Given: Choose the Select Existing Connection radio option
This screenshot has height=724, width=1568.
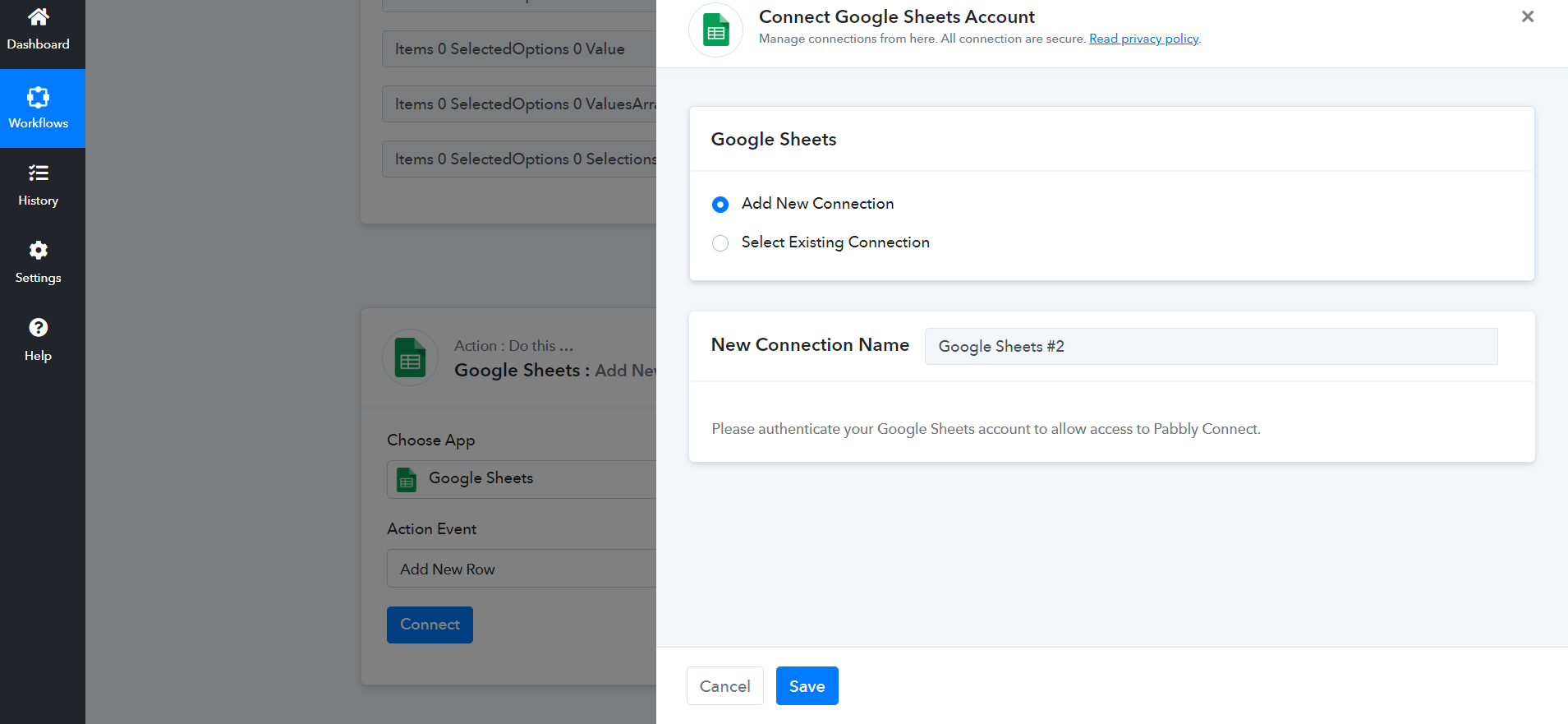Looking at the screenshot, I should tap(720, 243).
